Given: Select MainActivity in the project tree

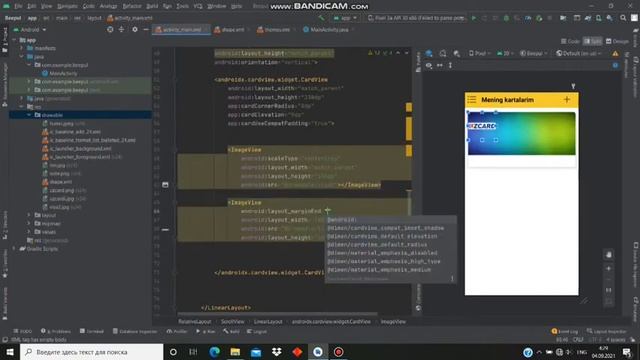Looking at the screenshot, I should coord(60,73).
